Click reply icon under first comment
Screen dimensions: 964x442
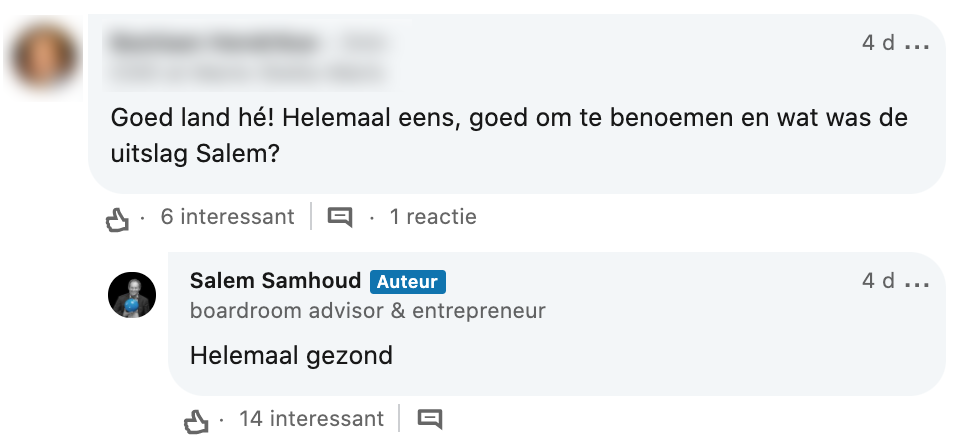tap(340, 217)
